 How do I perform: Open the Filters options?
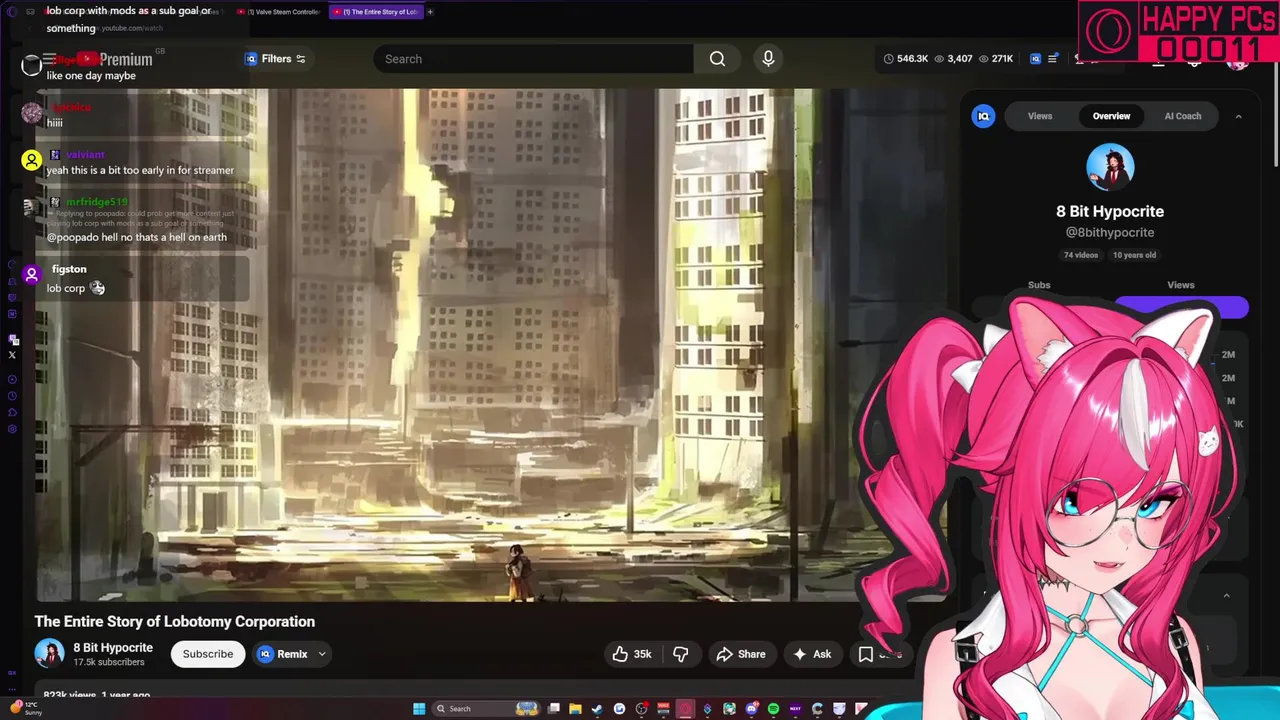(x=283, y=59)
